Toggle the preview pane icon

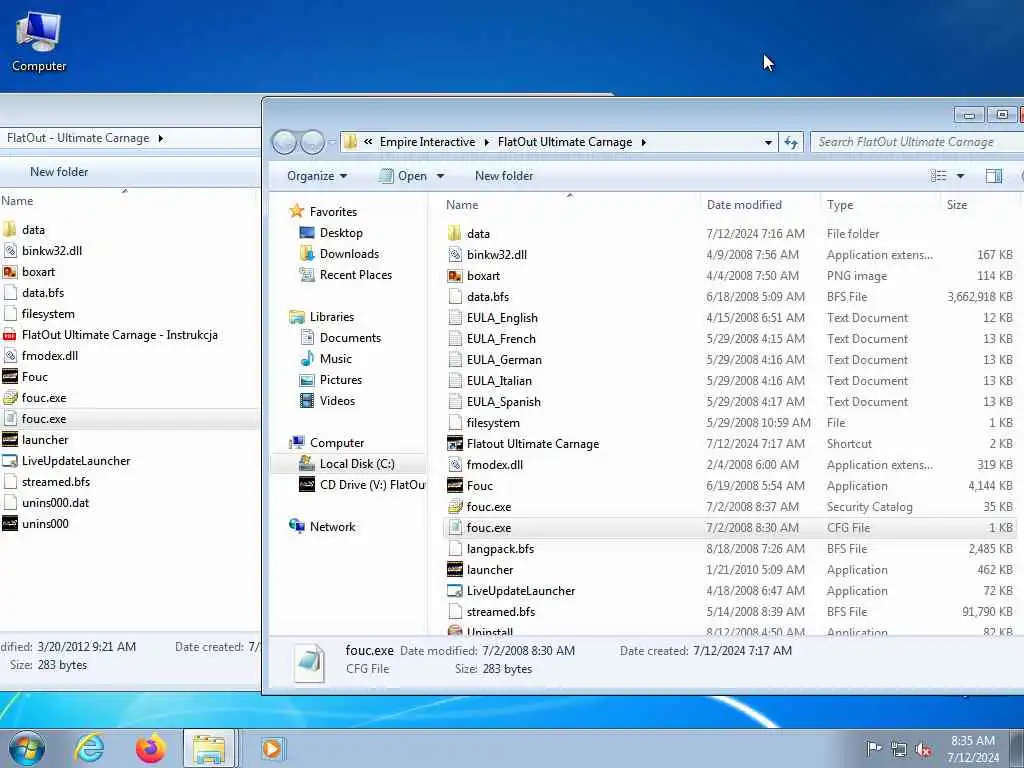(x=993, y=176)
